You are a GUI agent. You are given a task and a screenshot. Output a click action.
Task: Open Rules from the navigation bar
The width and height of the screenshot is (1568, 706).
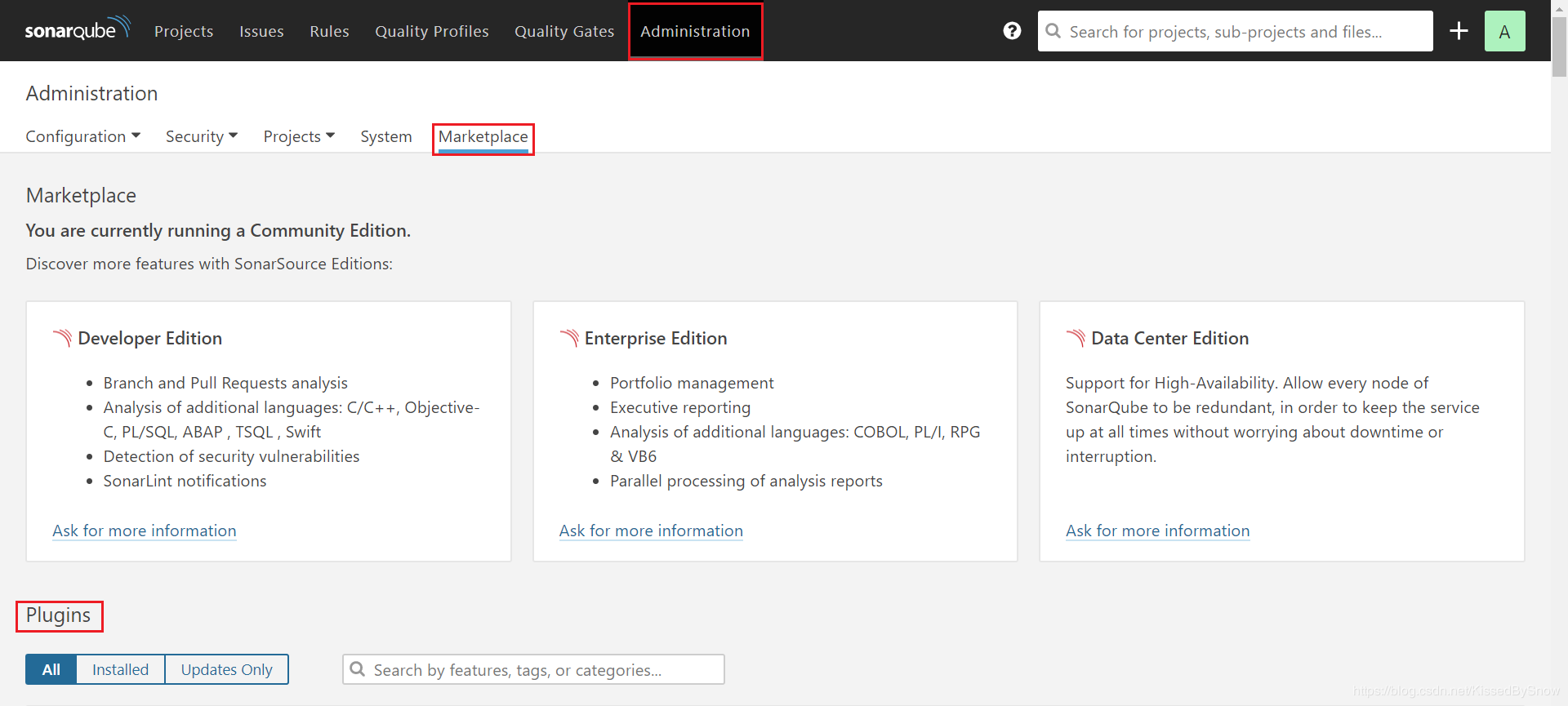(329, 31)
